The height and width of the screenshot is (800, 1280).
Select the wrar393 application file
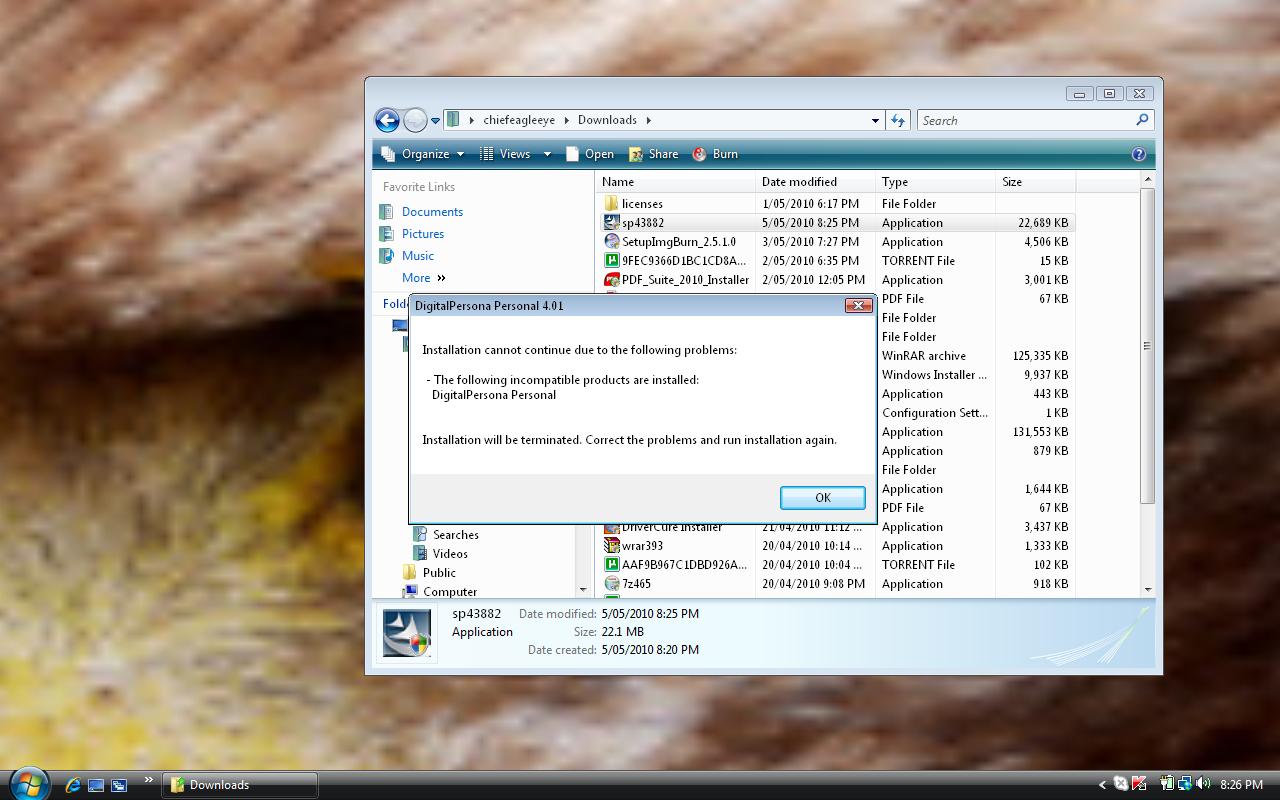point(836,546)
